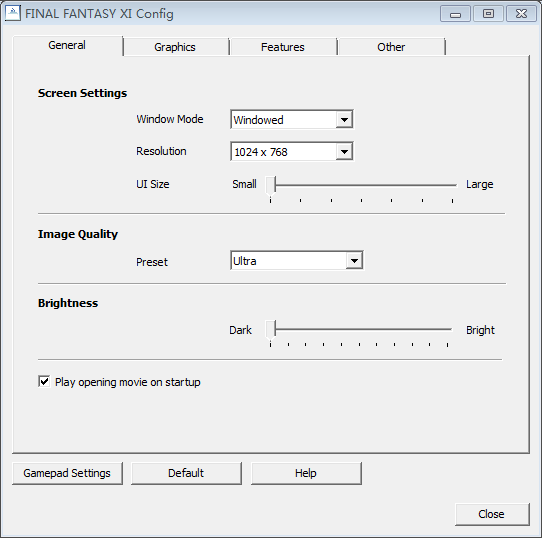The height and width of the screenshot is (538, 542).
Task: Maximize the Config window
Action: [x=488, y=14]
